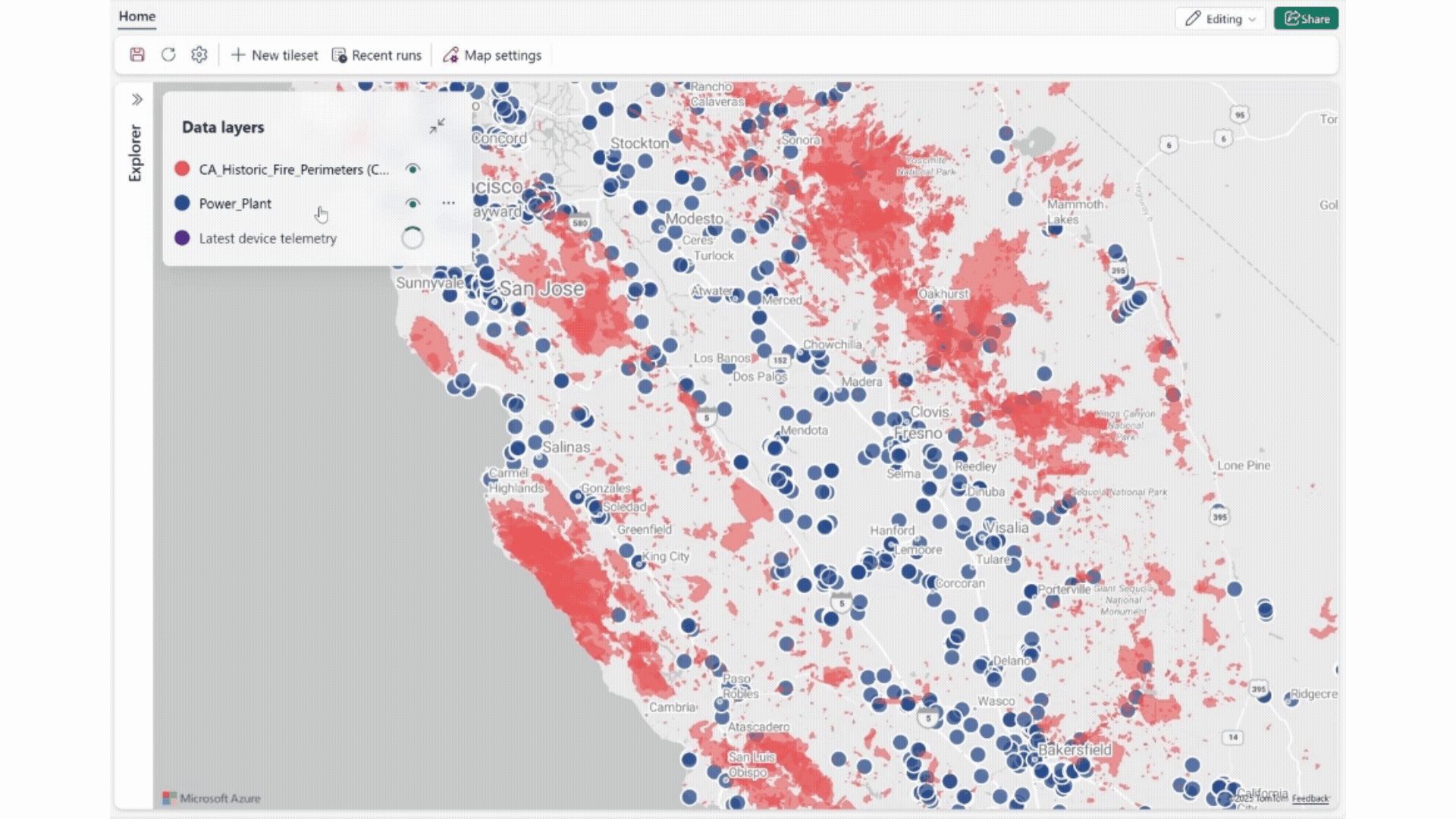
Task: Click the Share button
Action: click(1306, 19)
